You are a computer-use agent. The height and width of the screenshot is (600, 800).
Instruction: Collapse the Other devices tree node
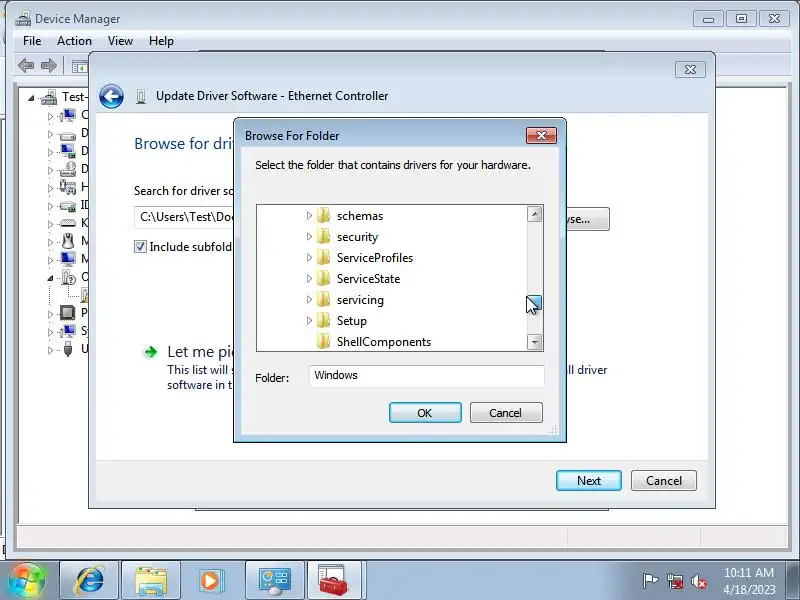(x=50, y=278)
